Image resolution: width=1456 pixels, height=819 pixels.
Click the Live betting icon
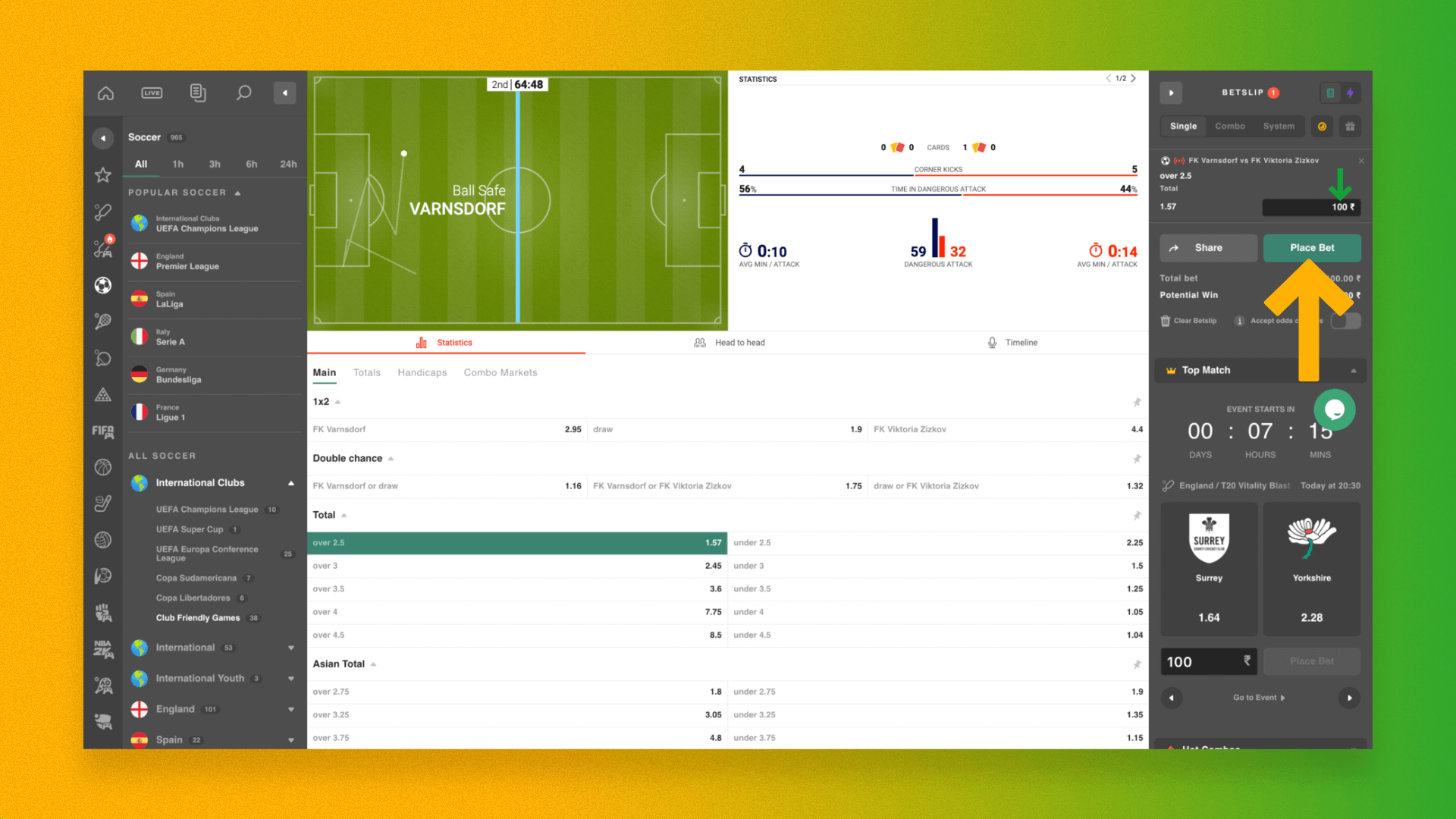[150, 93]
